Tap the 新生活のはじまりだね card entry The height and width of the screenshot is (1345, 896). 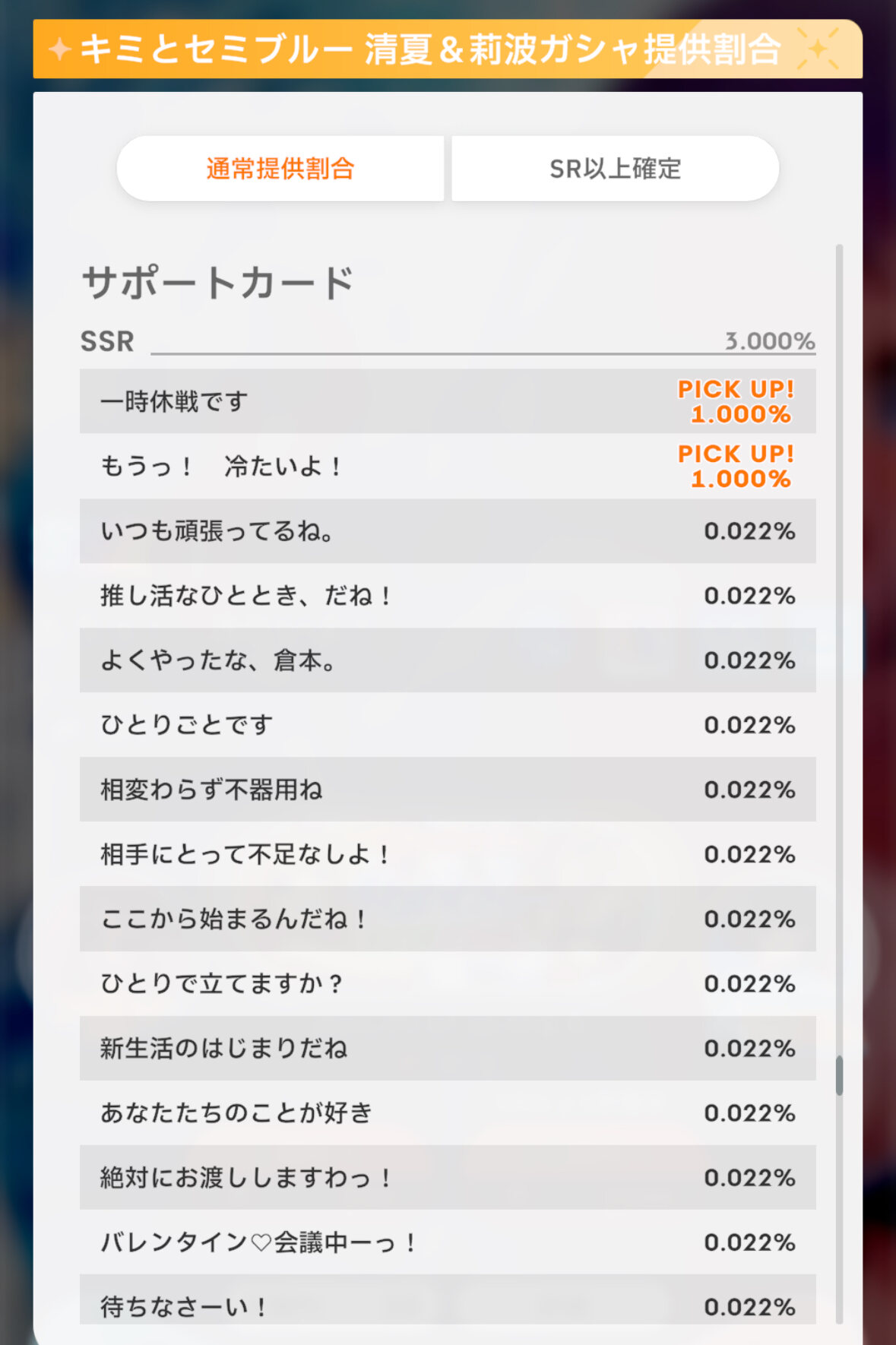tap(448, 1048)
